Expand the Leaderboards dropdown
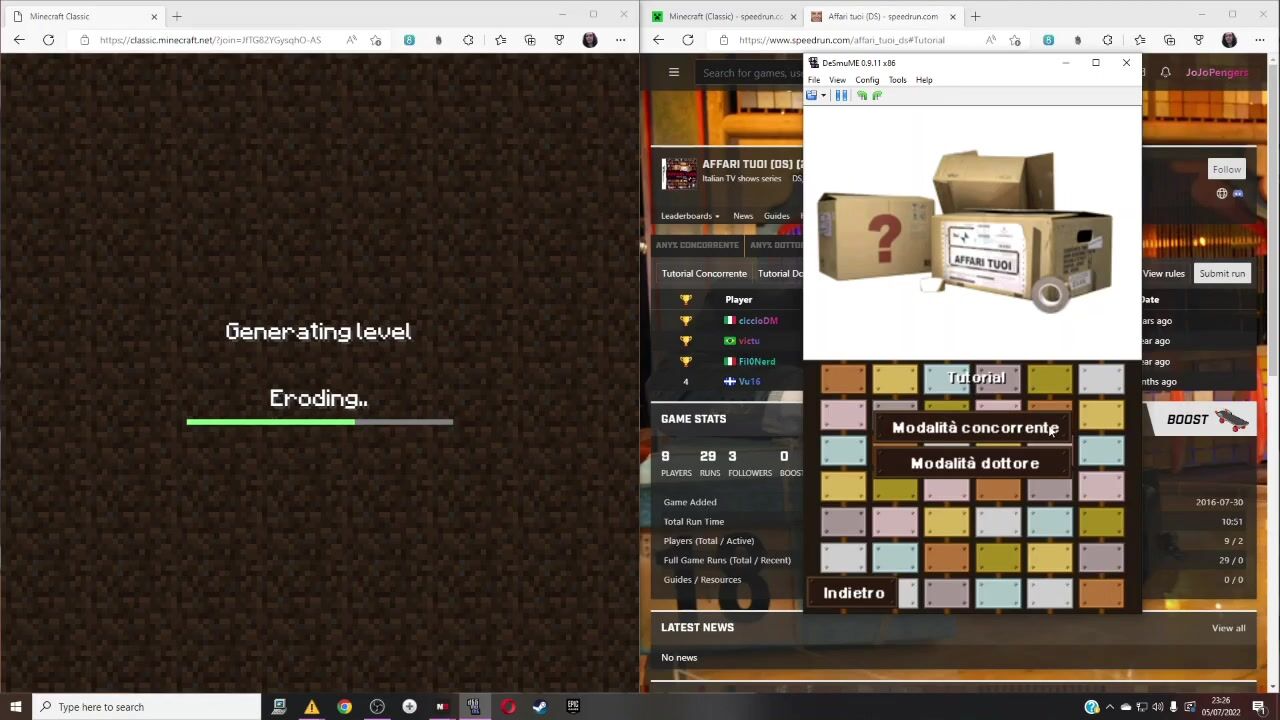The image size is (1280, 720). click(x=690, y=216)
